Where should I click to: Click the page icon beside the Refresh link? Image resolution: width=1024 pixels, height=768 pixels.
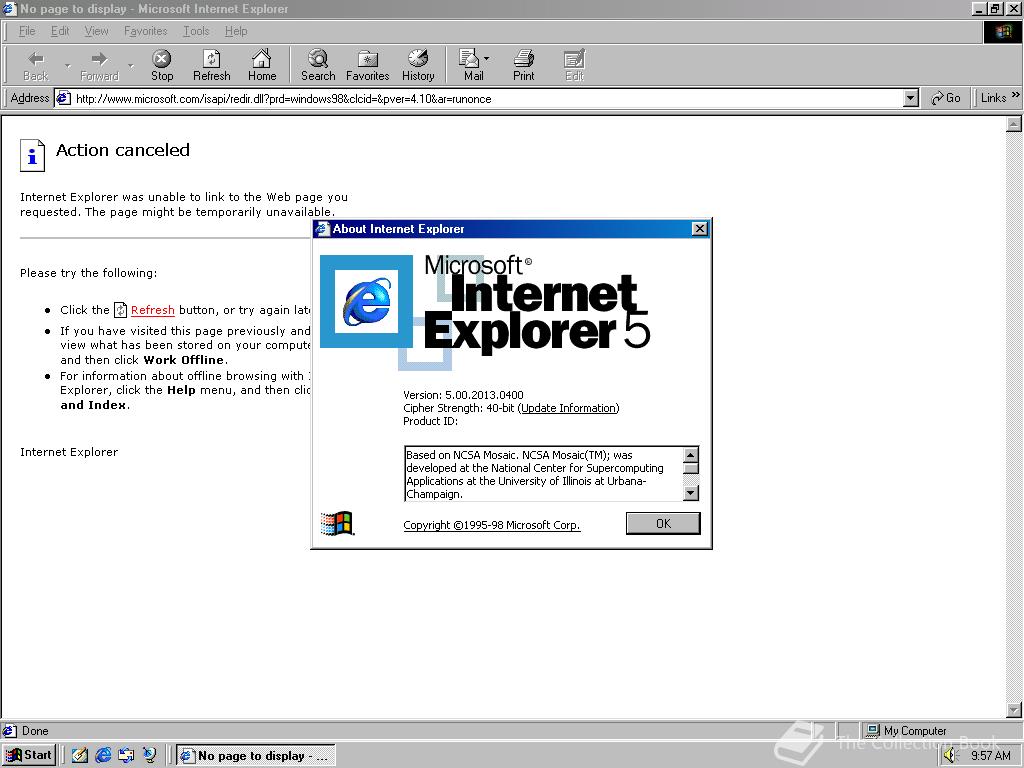click(x=120, y=310)
